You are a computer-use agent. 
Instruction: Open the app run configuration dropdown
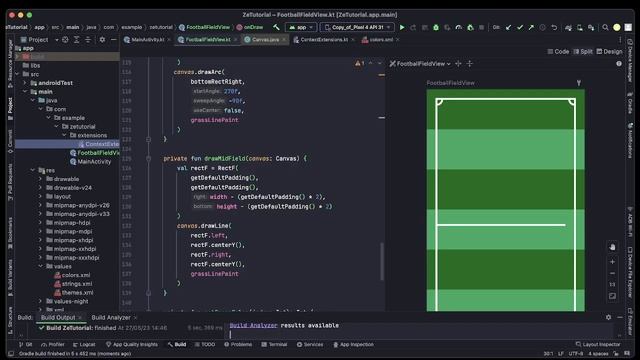pyautogui.click(x=301, y=27)
